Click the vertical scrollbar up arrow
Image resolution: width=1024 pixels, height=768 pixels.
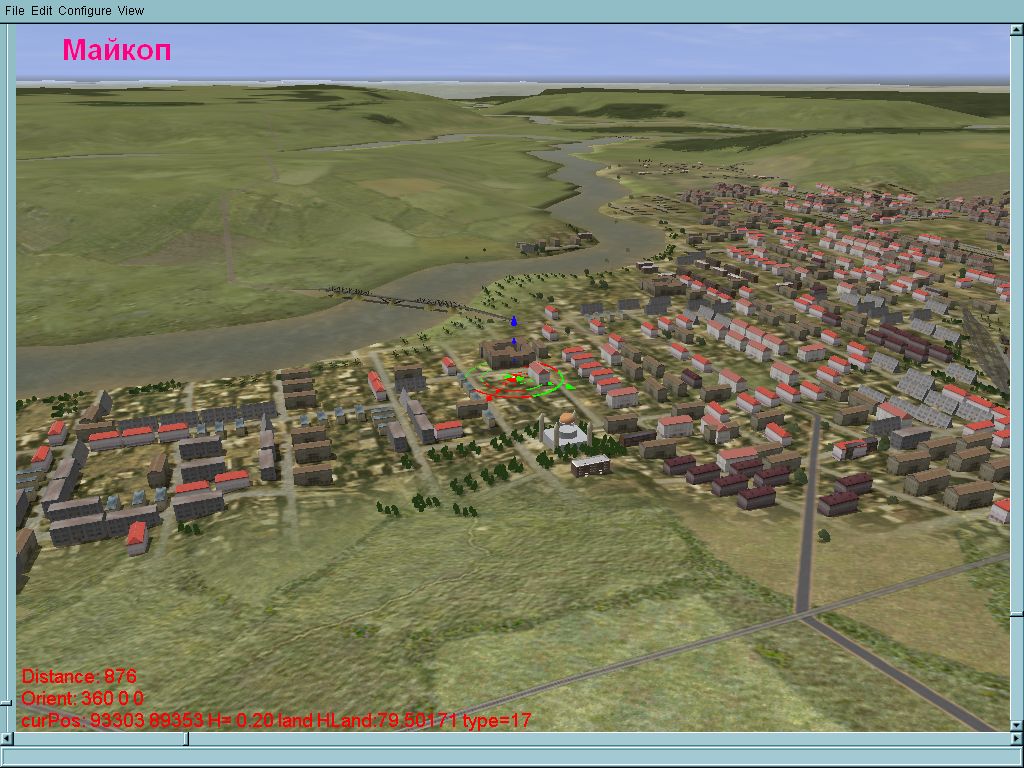pyautogui.click(x=1017, y=29)
